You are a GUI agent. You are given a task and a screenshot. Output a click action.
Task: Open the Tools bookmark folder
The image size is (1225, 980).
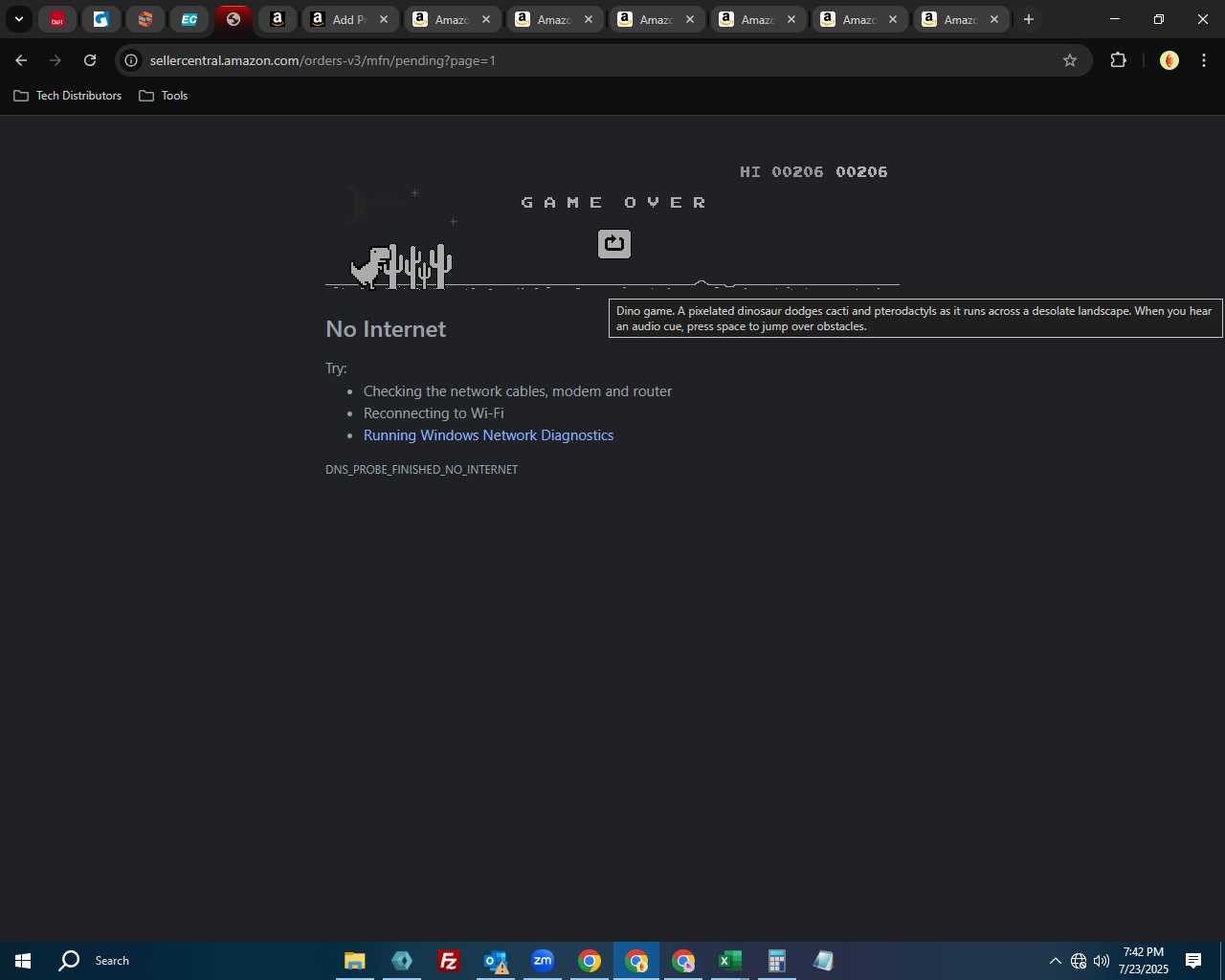[x=164, y=96]
